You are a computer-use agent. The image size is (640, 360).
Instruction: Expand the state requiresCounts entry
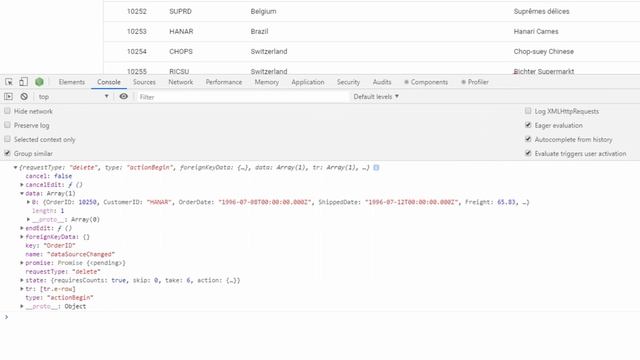coord(22,280)
